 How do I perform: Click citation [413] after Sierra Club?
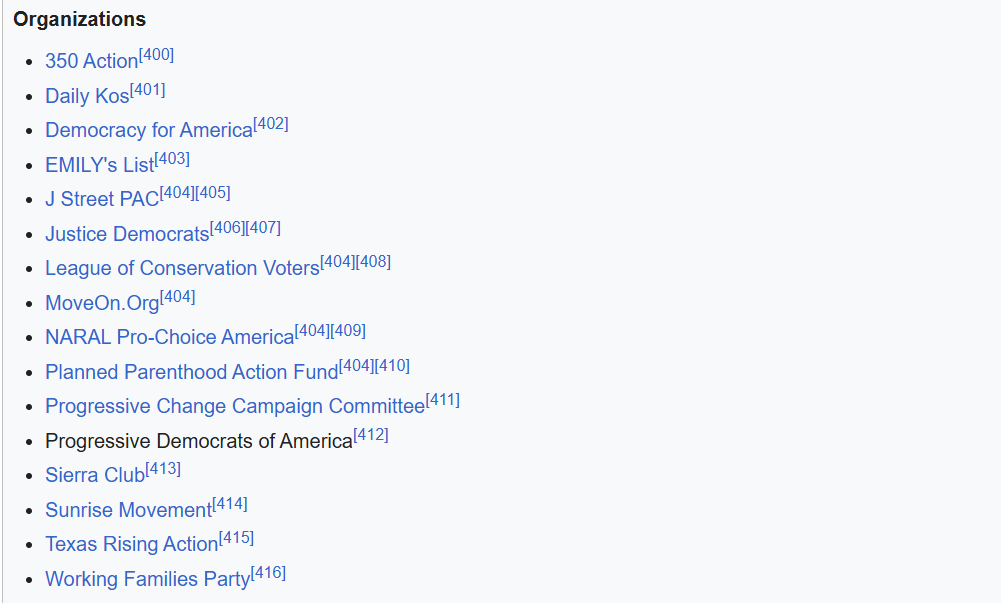click(163, 469)
